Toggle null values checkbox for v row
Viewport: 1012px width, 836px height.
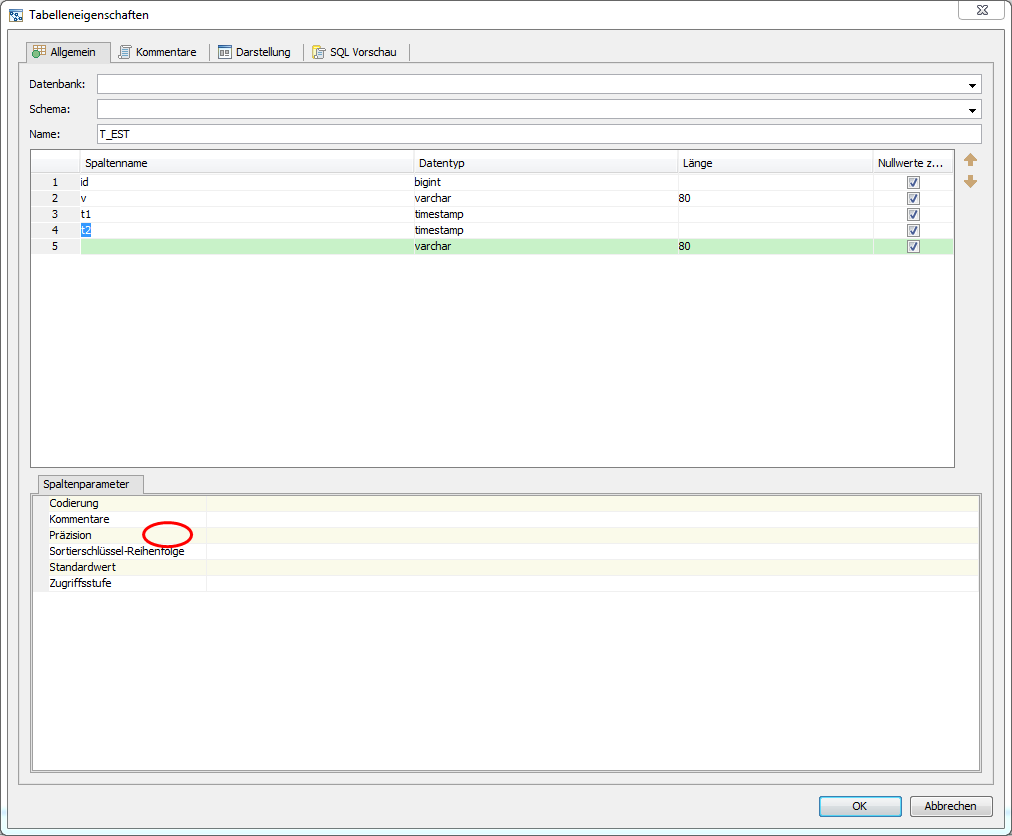[x=913, y=198]
